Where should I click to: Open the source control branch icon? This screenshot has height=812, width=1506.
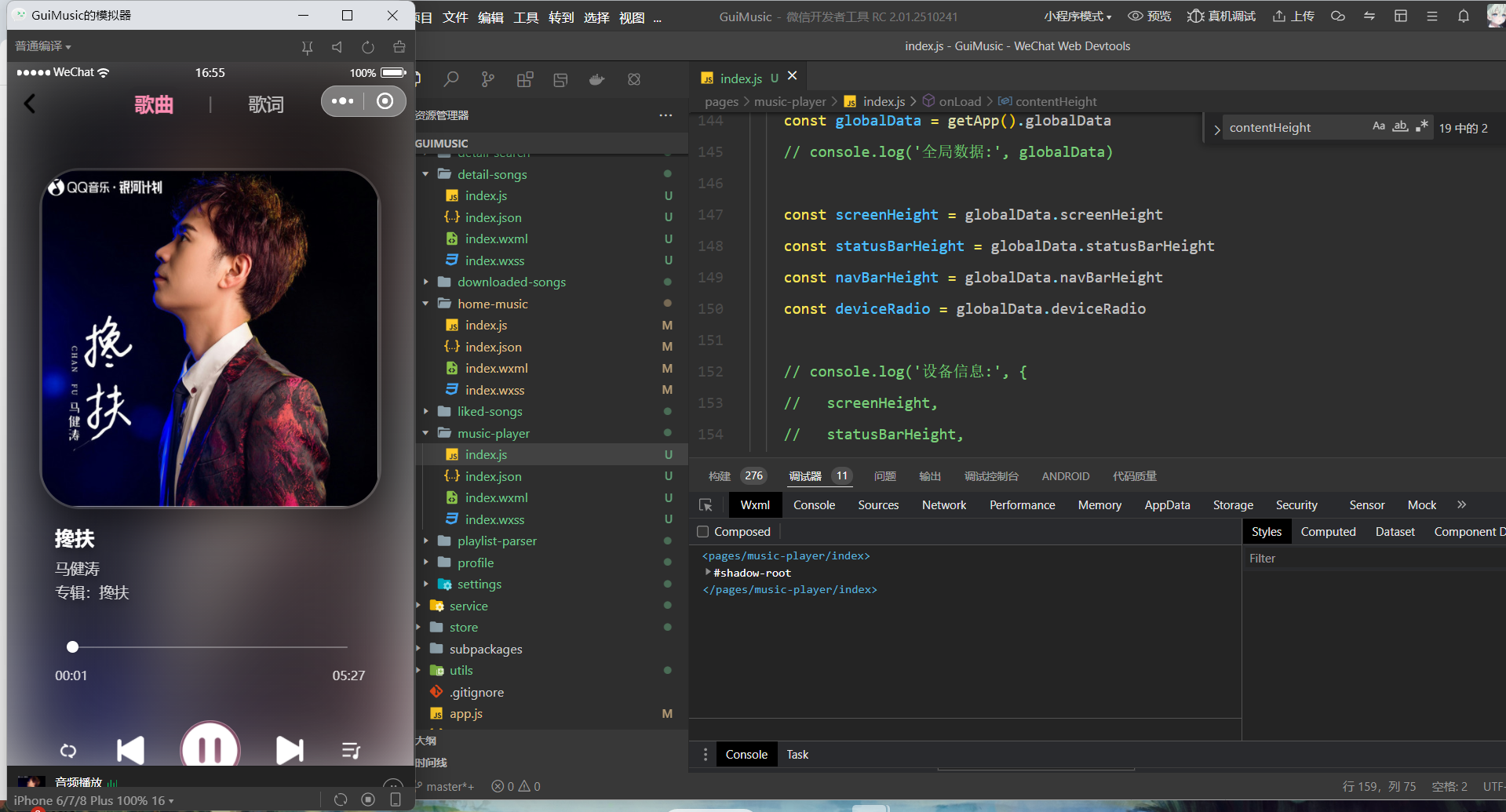(x=488, y=79)
